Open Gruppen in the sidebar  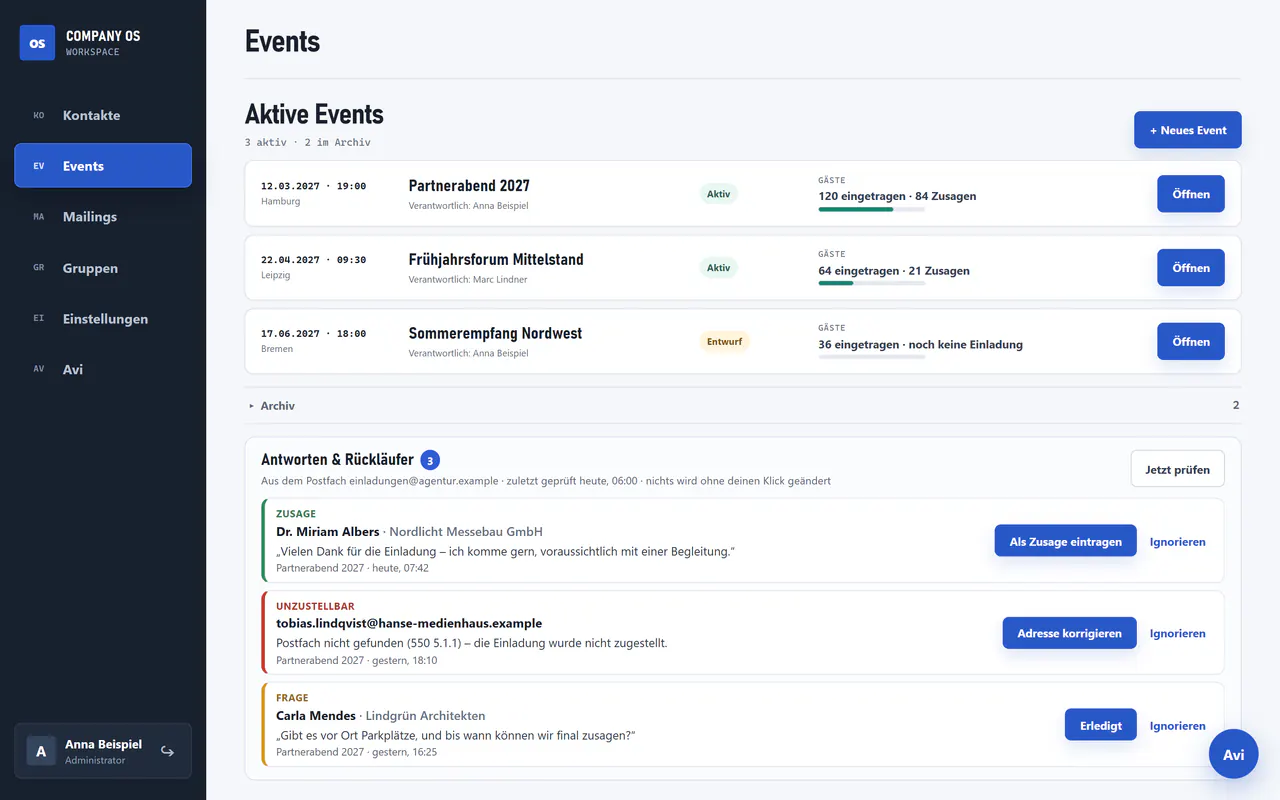tap(103, 268)
